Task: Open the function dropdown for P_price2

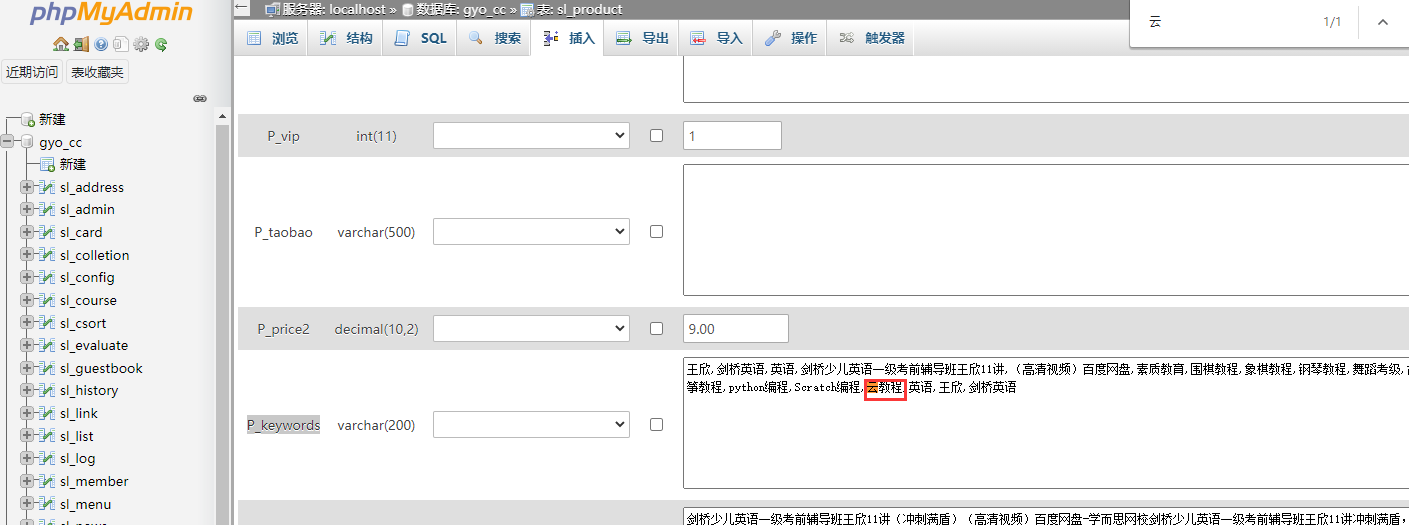Action: pos(531,328)
